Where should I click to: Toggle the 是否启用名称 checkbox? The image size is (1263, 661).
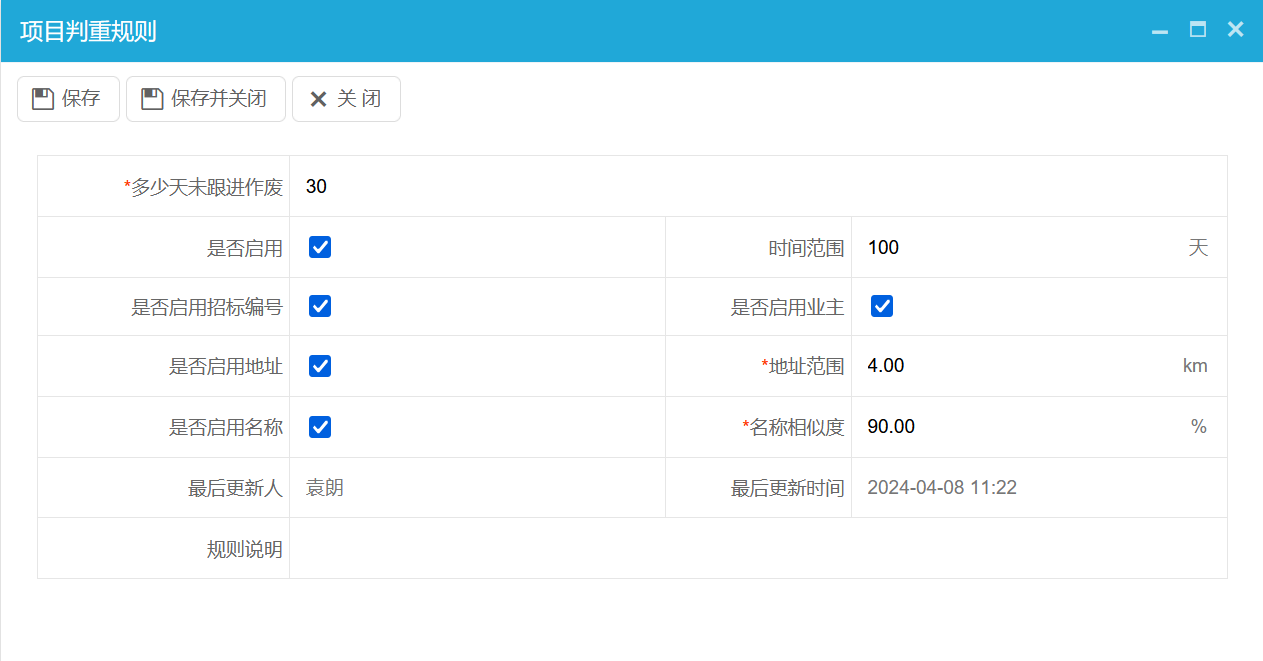coord(319,426)
